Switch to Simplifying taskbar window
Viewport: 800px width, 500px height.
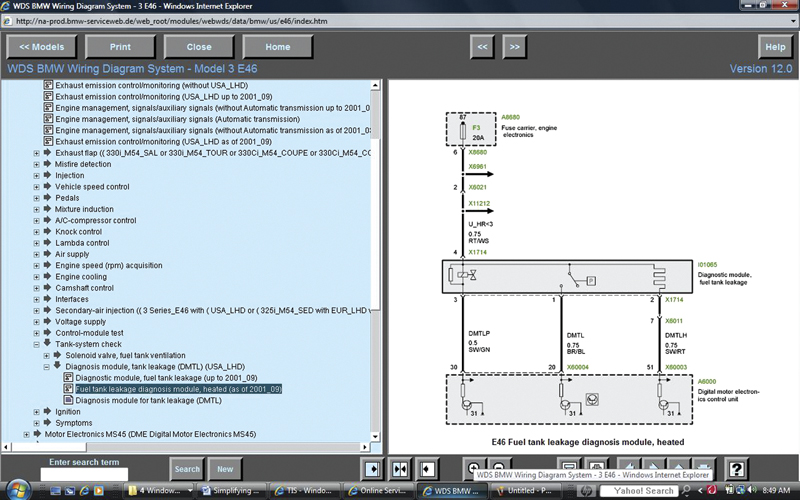coord(230,491)
